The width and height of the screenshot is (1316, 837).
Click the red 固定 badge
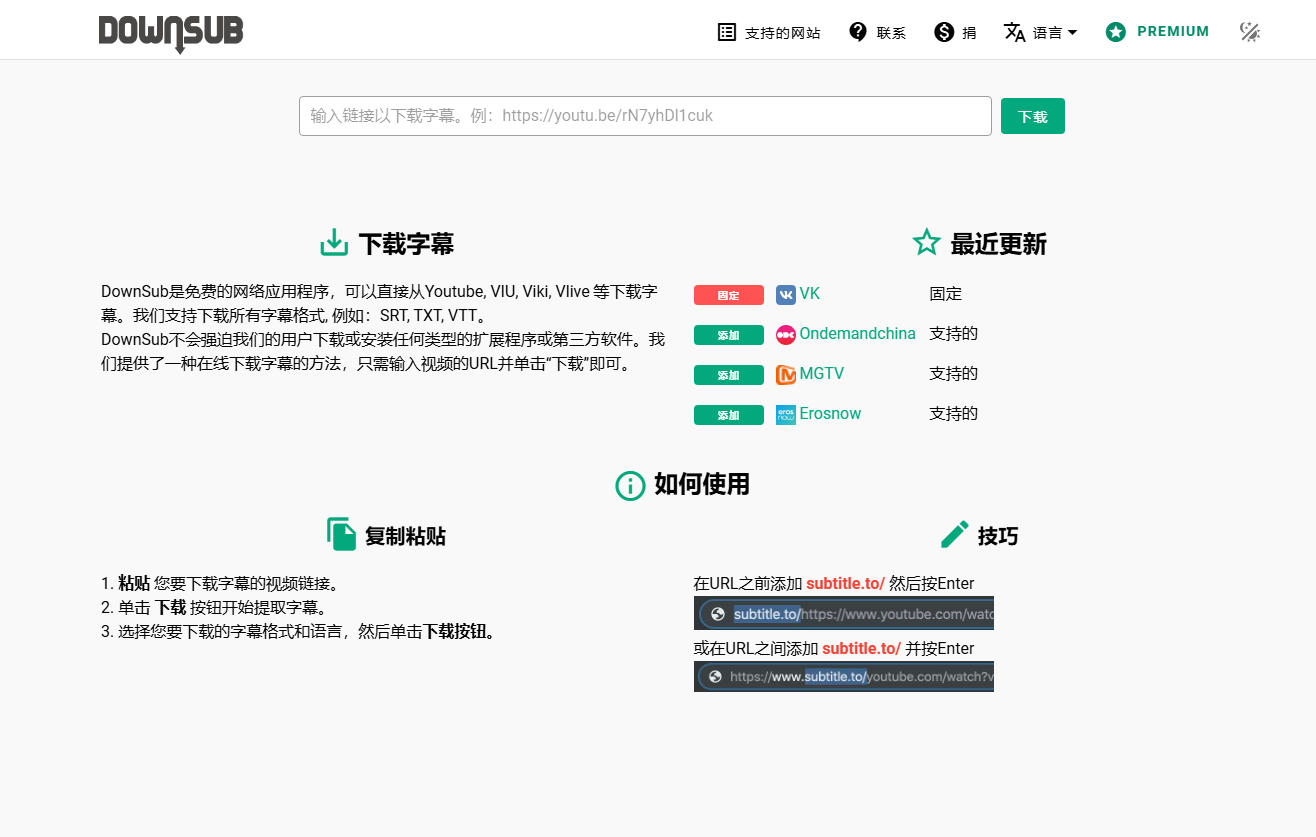tap(729, 295)
